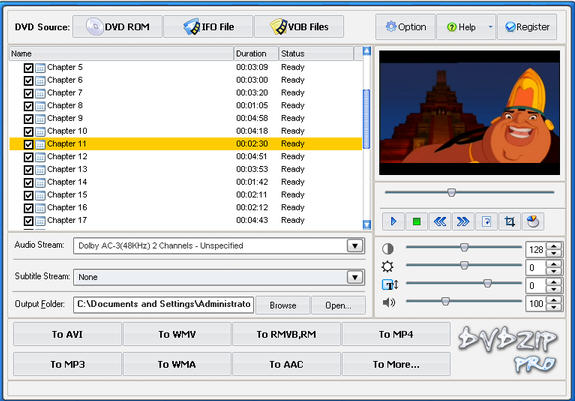575x401 pixels.
Task: Select the VOB Files source
Action: [299, 26]
